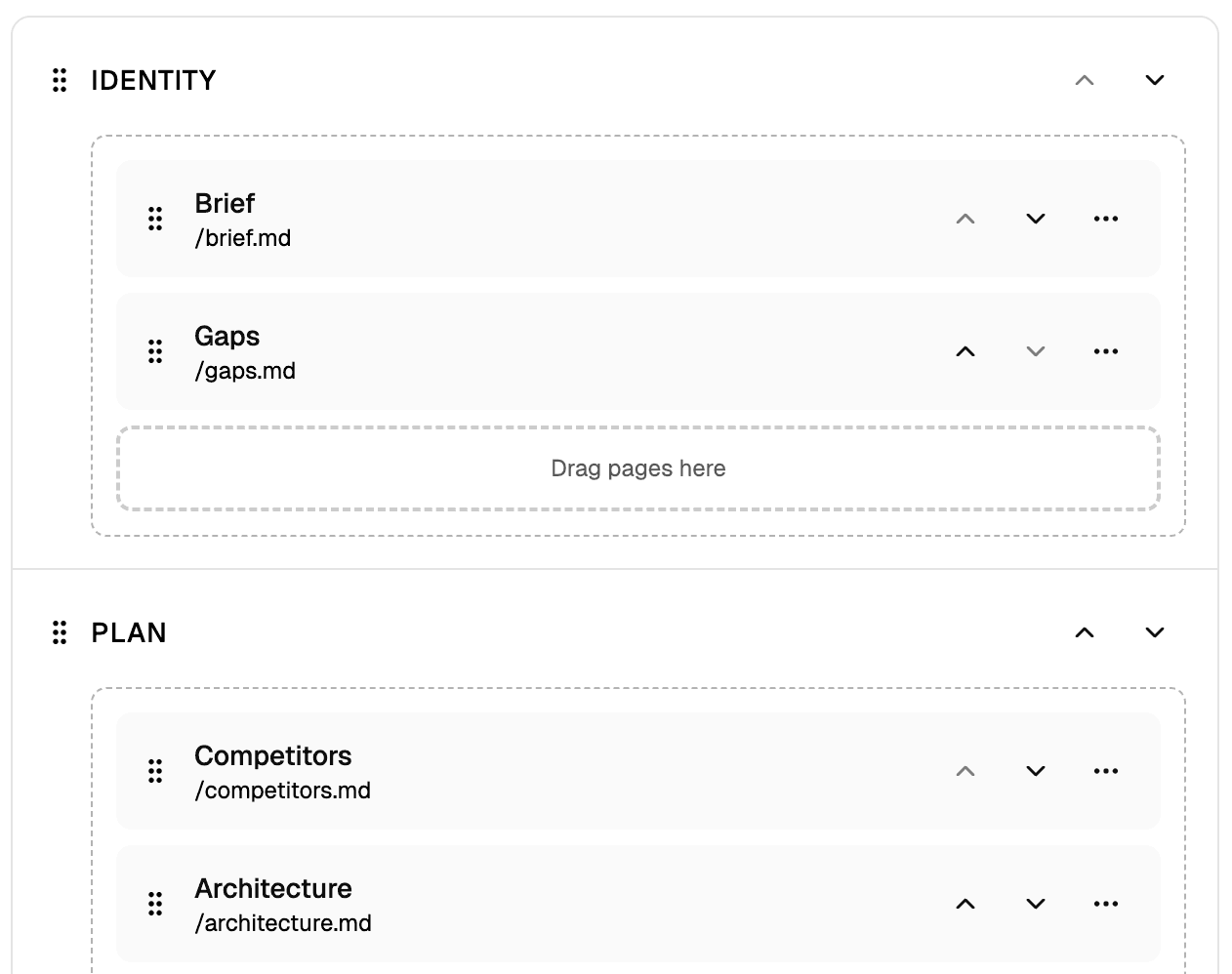Open the Gaps page ellipsis menu
Screen dimensions: 1232x974
(1105, 350)
